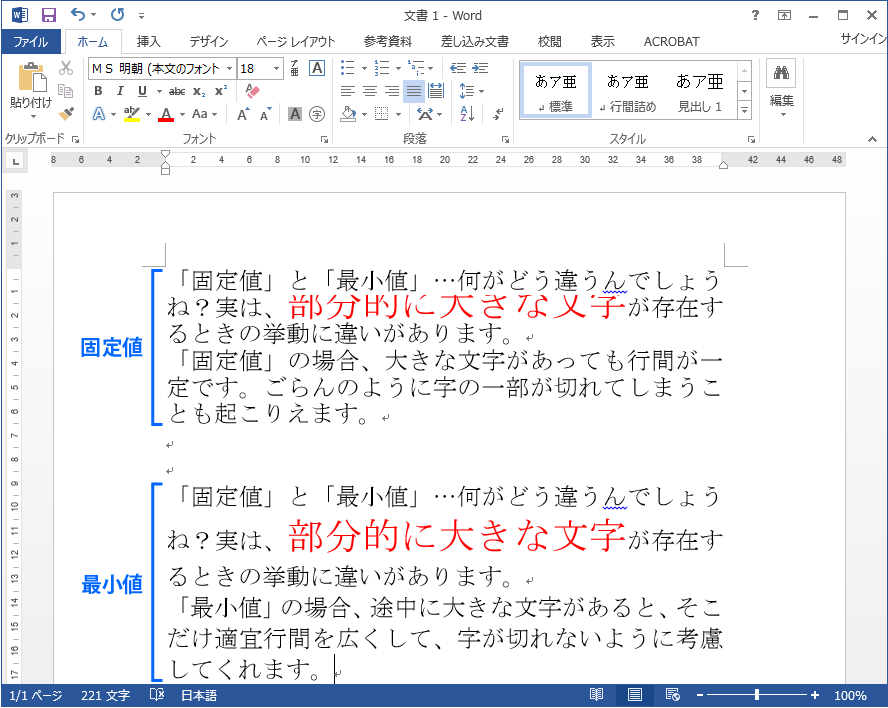Apply the 見出し 1 style
The height and width of the screenshot is (708, 888).
pyautogui.click(x=700, y=90)
